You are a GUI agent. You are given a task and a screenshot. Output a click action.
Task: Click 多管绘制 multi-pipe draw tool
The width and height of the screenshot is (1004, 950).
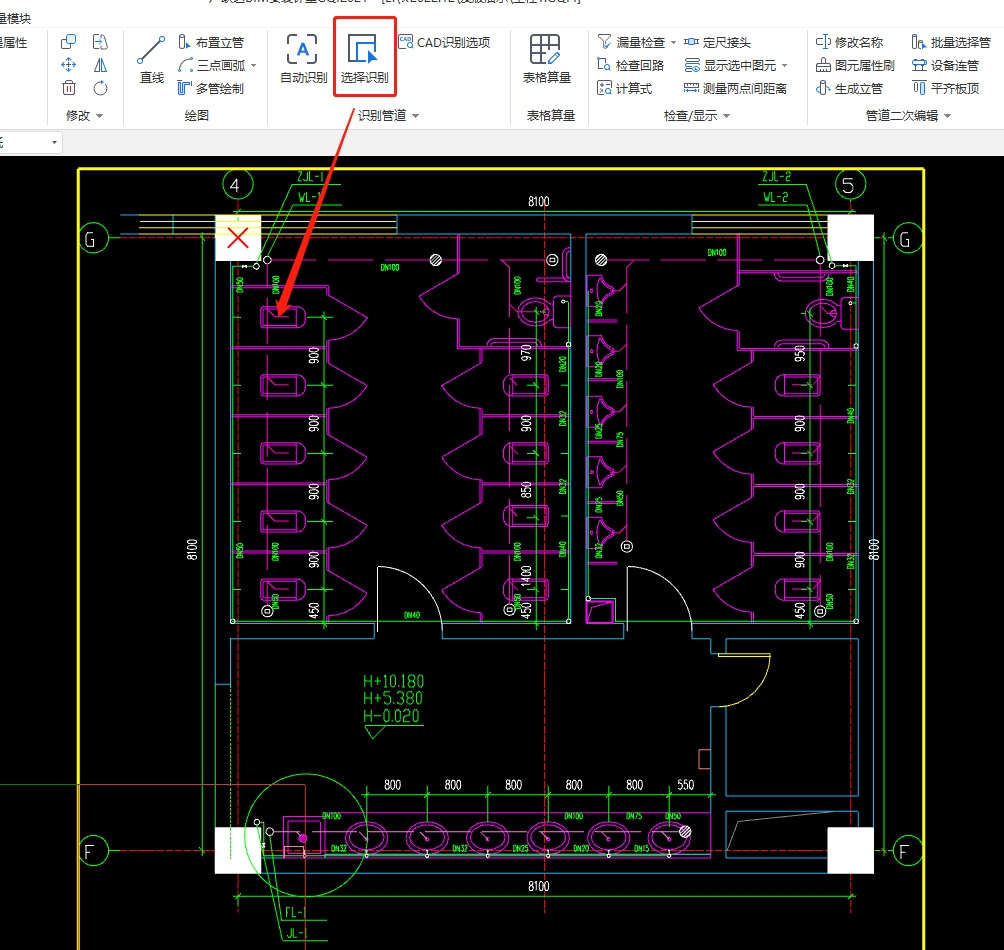pyautogui.click(x=211, y=88)
